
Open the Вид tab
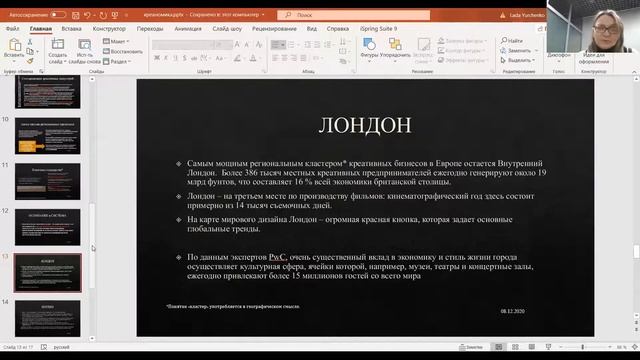click(x=311, y=29)
